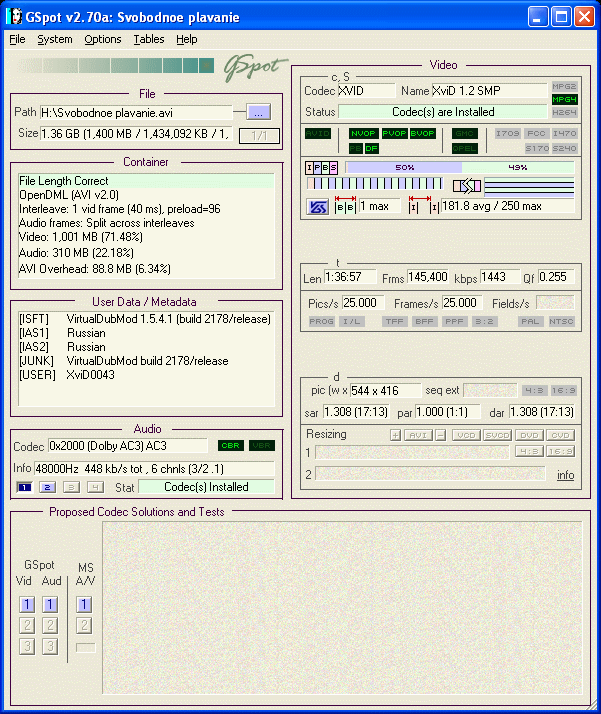Click the SVCD resize preset button
Screen dimensions: 601x714
[x=498, y=435]
